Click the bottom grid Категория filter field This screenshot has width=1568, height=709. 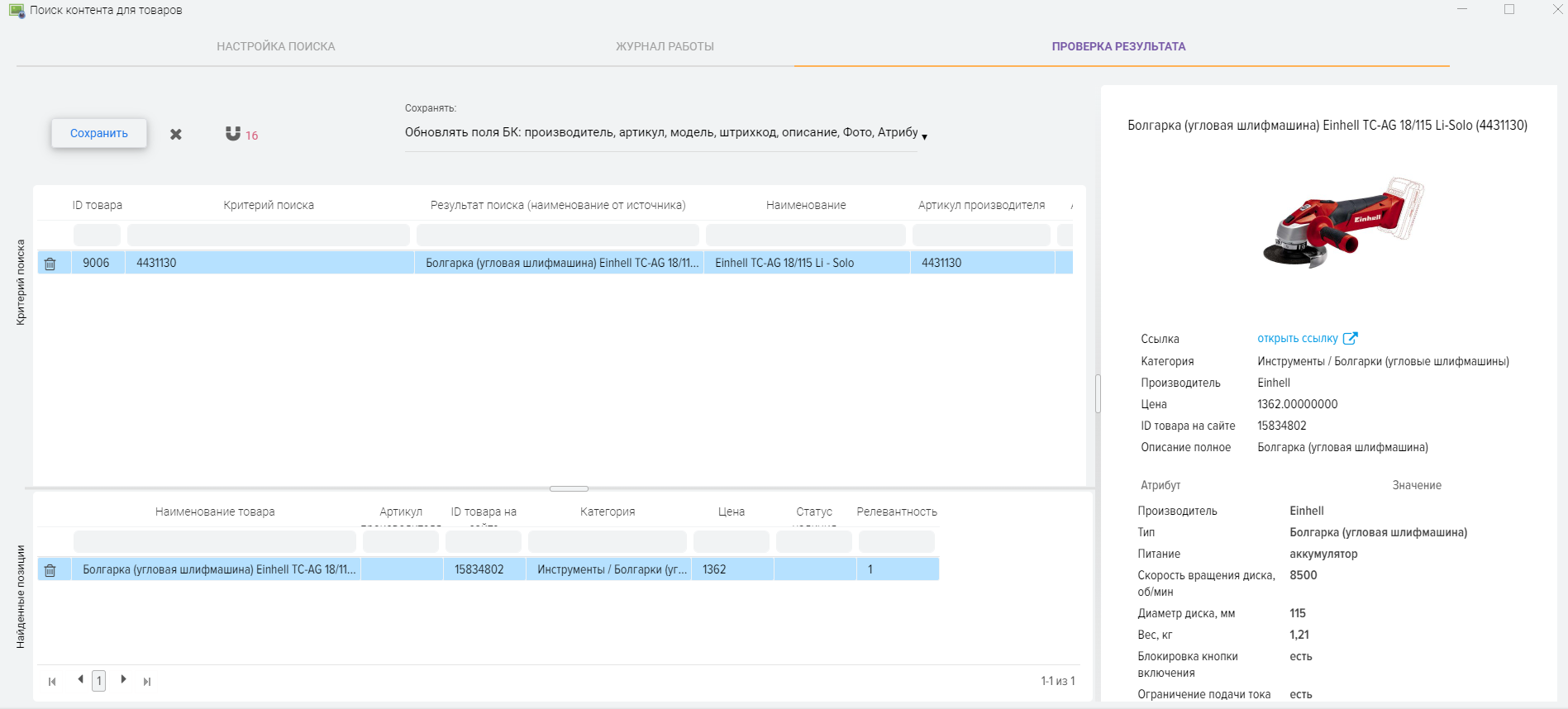608,541
